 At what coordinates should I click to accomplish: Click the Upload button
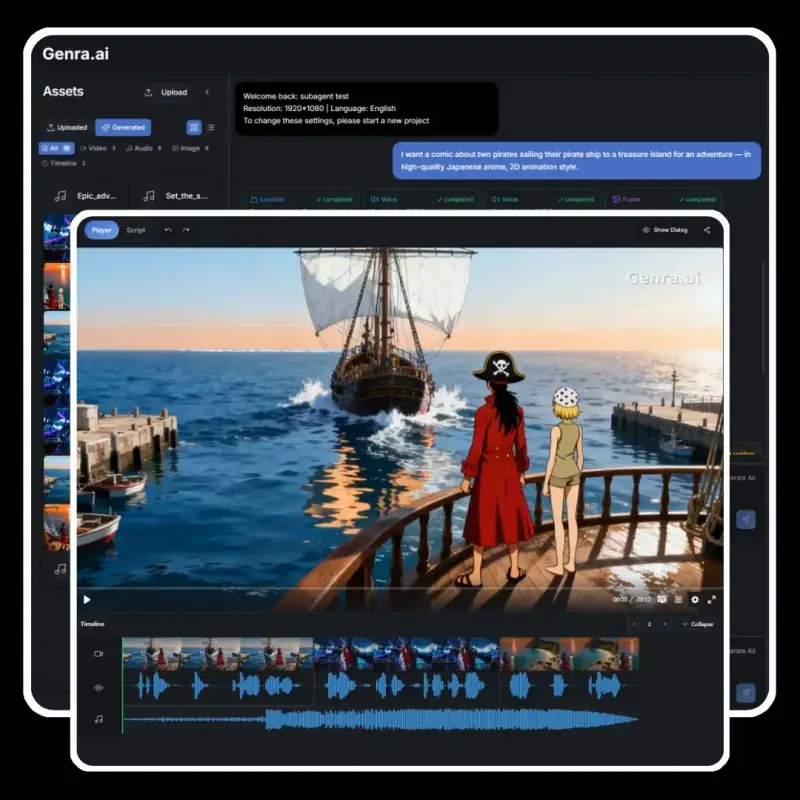[166, 92]
